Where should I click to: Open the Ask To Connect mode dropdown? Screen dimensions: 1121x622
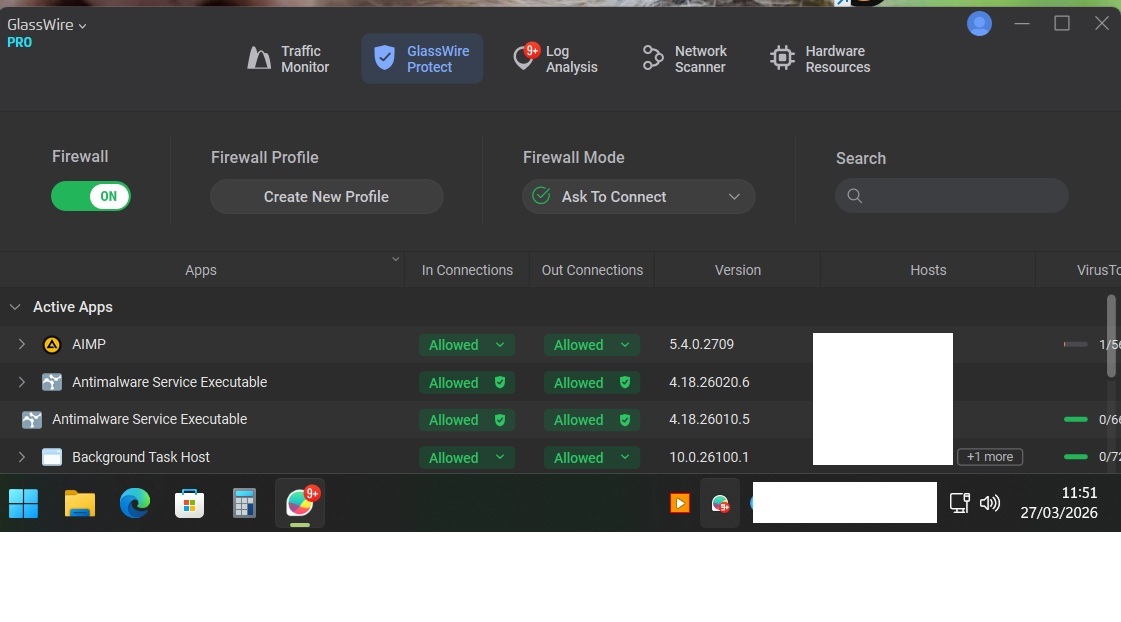click(x=638, y=197)
